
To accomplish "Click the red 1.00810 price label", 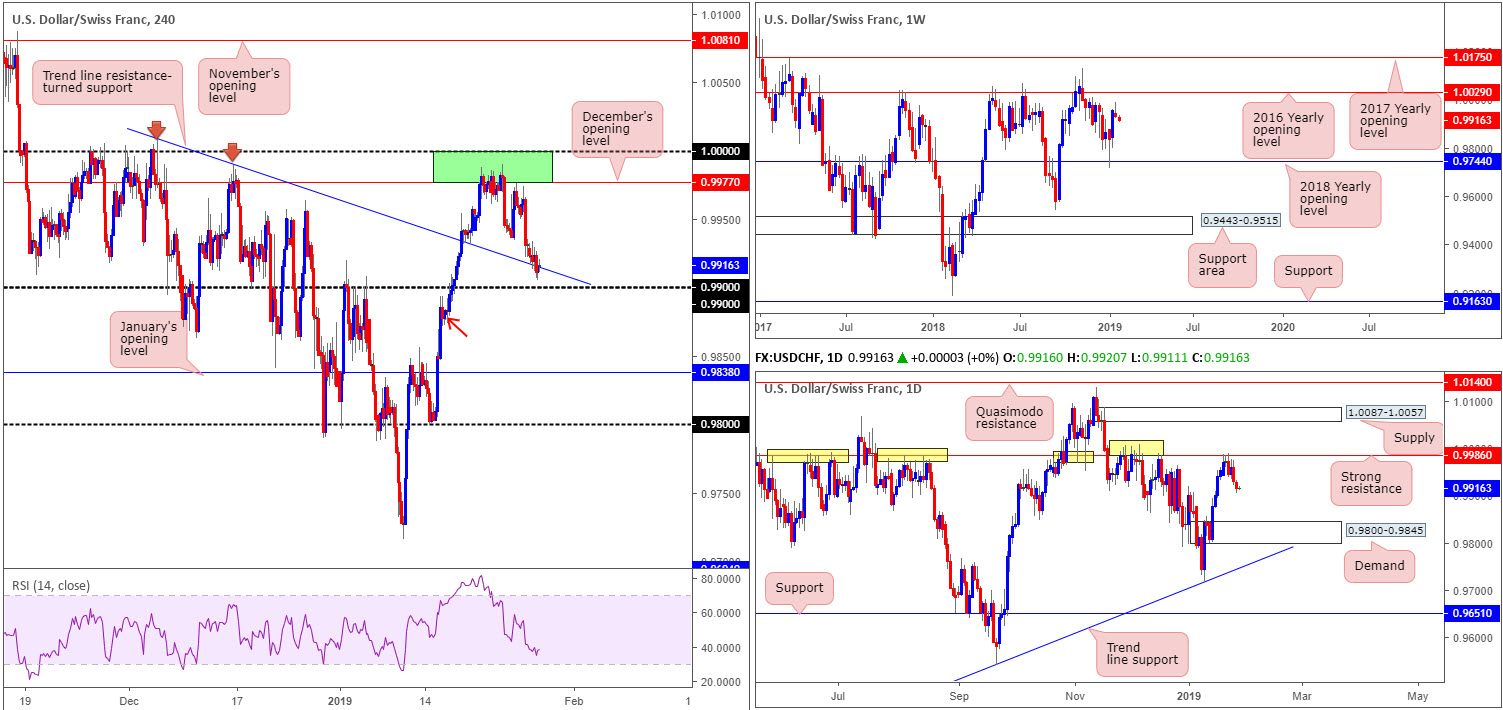I will (721, 40).
